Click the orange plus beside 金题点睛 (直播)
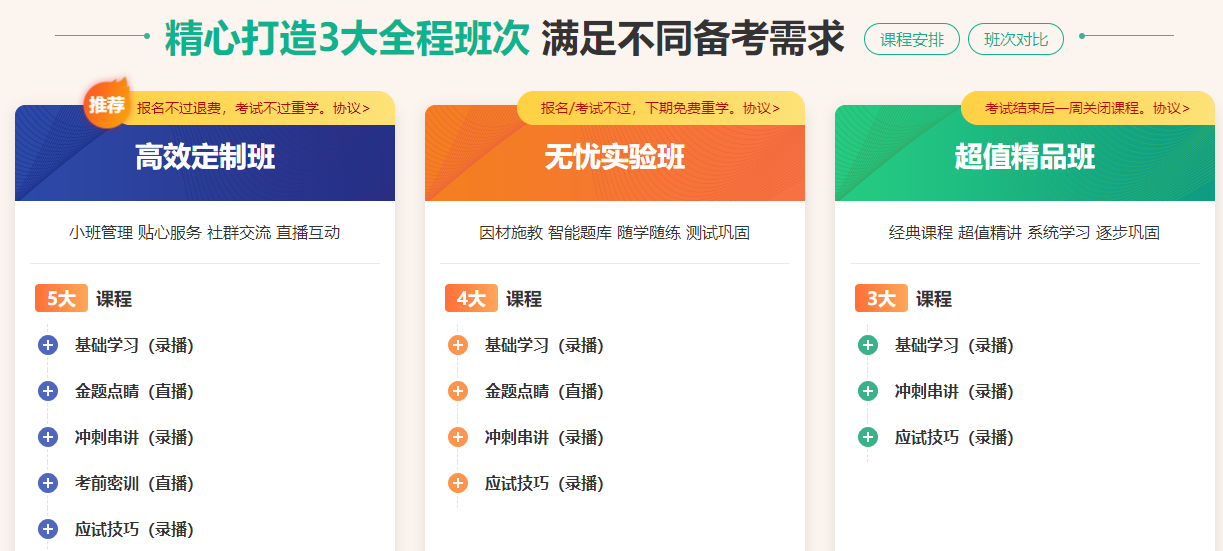This screenshot has height=551, width=1223. tap(458, 391)
